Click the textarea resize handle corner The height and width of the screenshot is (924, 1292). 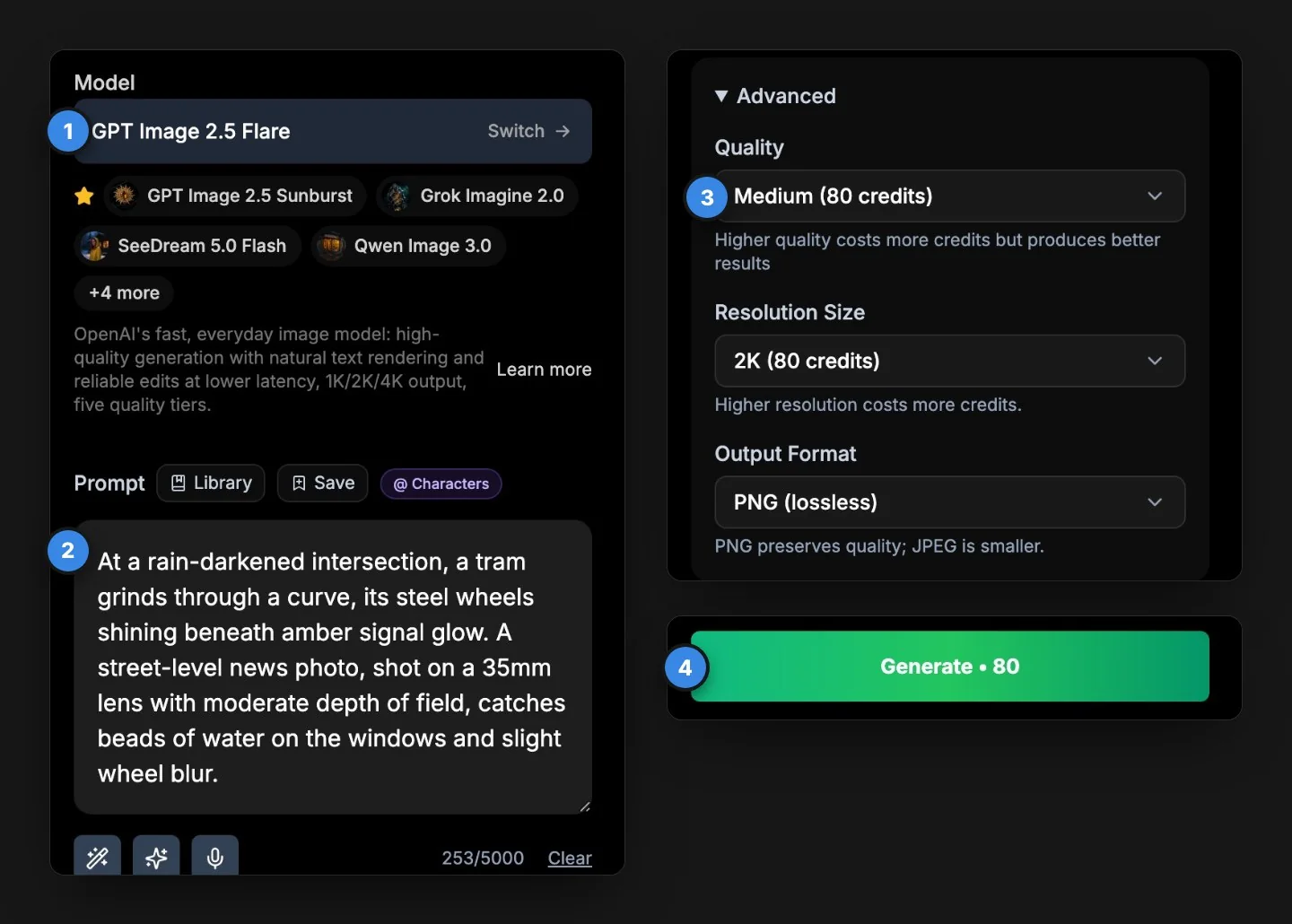click(x=584, y=806)
